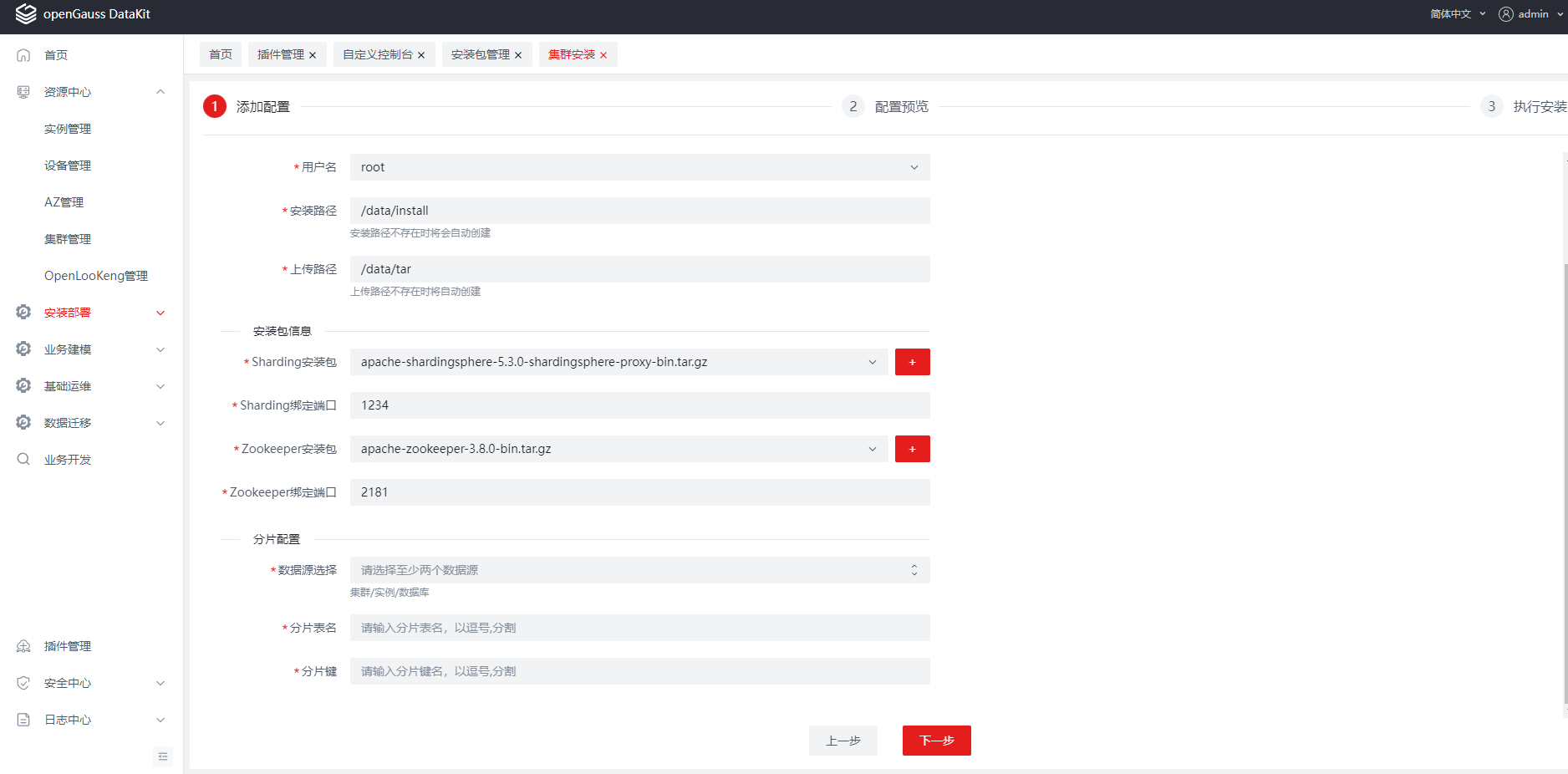Click the security center shield icon
The height and width of the screenshot is (774, 1568).
coord(23,683)
